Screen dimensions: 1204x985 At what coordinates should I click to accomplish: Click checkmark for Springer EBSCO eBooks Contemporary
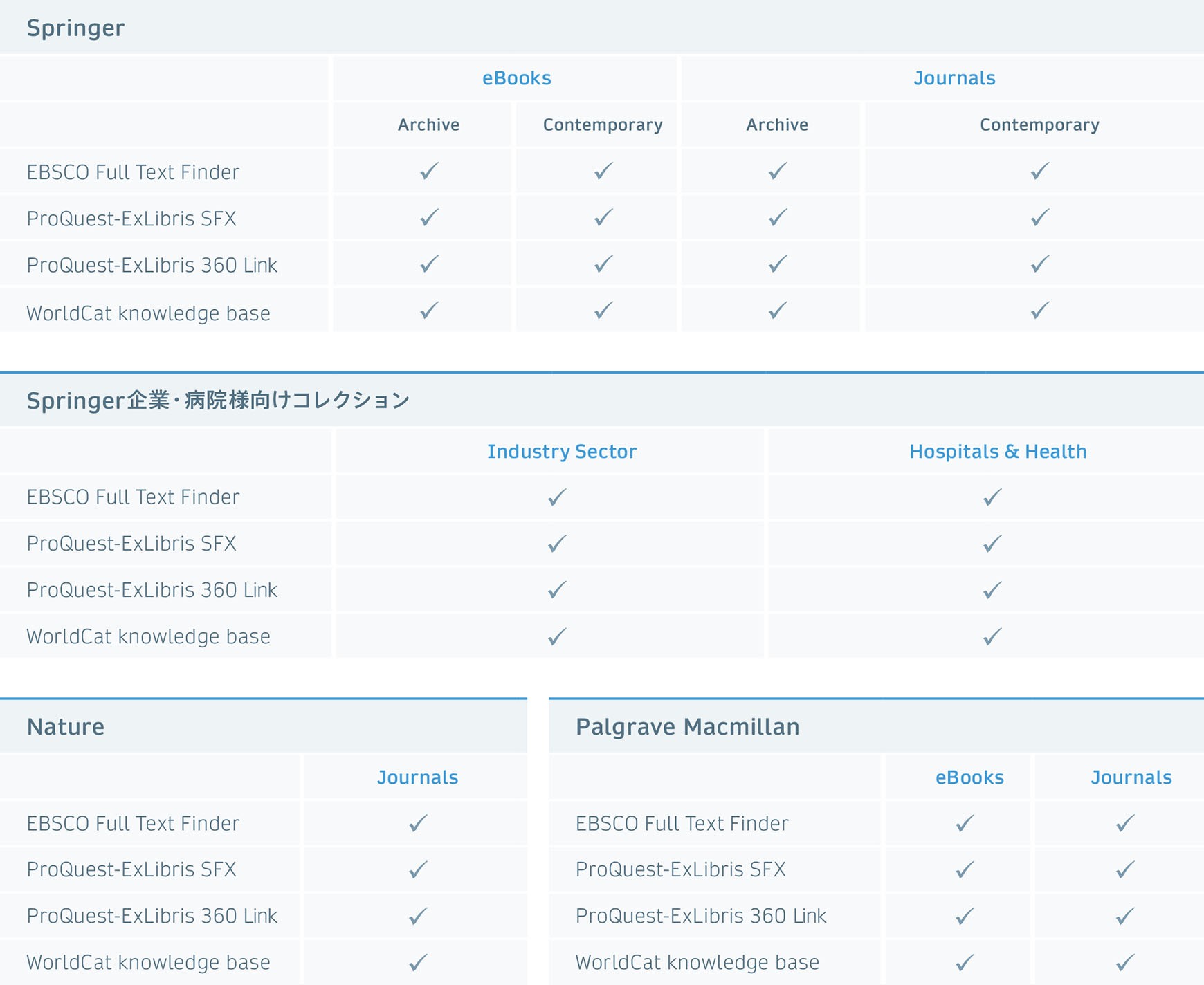point(604,171)
